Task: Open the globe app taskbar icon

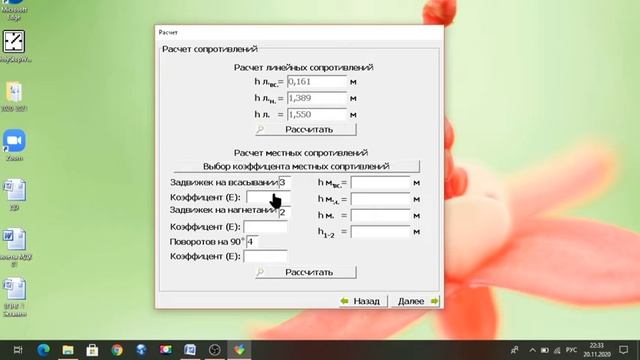Action: [141, 350]
